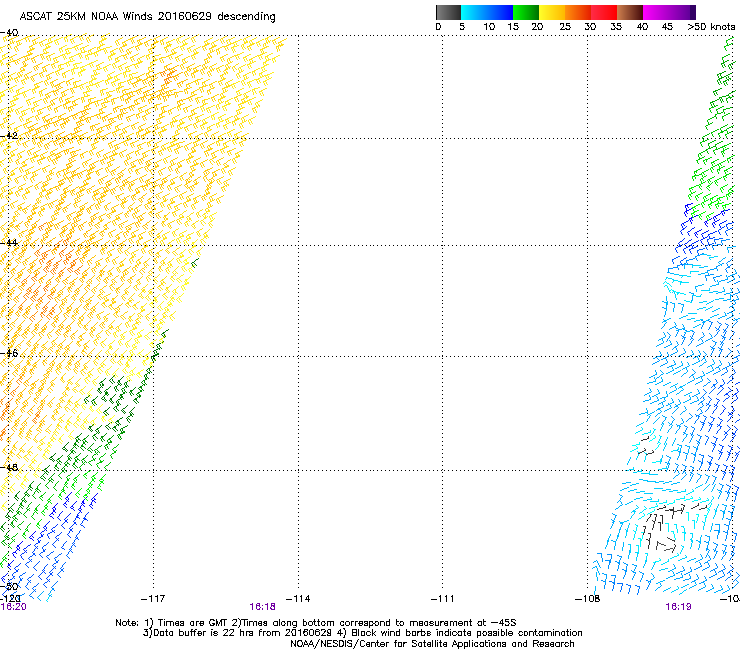Click latitude label -48
740x650 pixels.
tap(9, 467)
